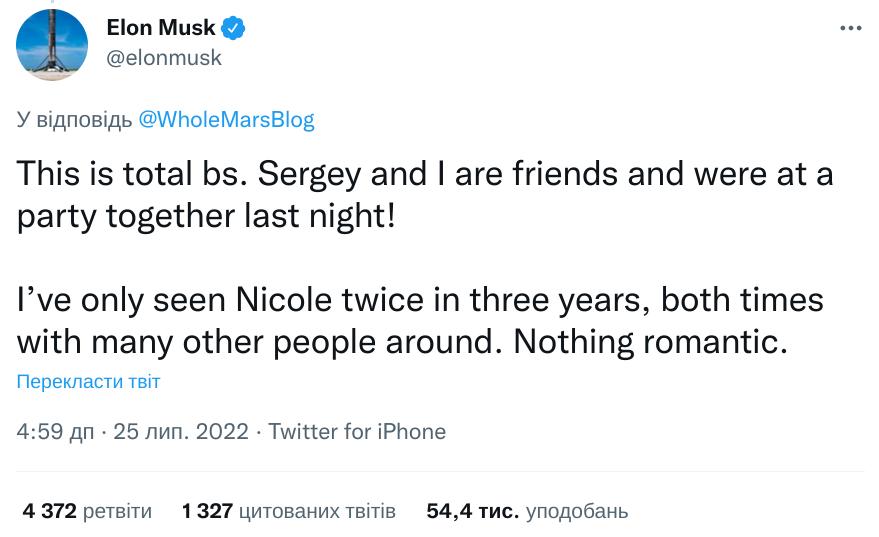Open the @elonmusk handle link

[x=164, y=58]
